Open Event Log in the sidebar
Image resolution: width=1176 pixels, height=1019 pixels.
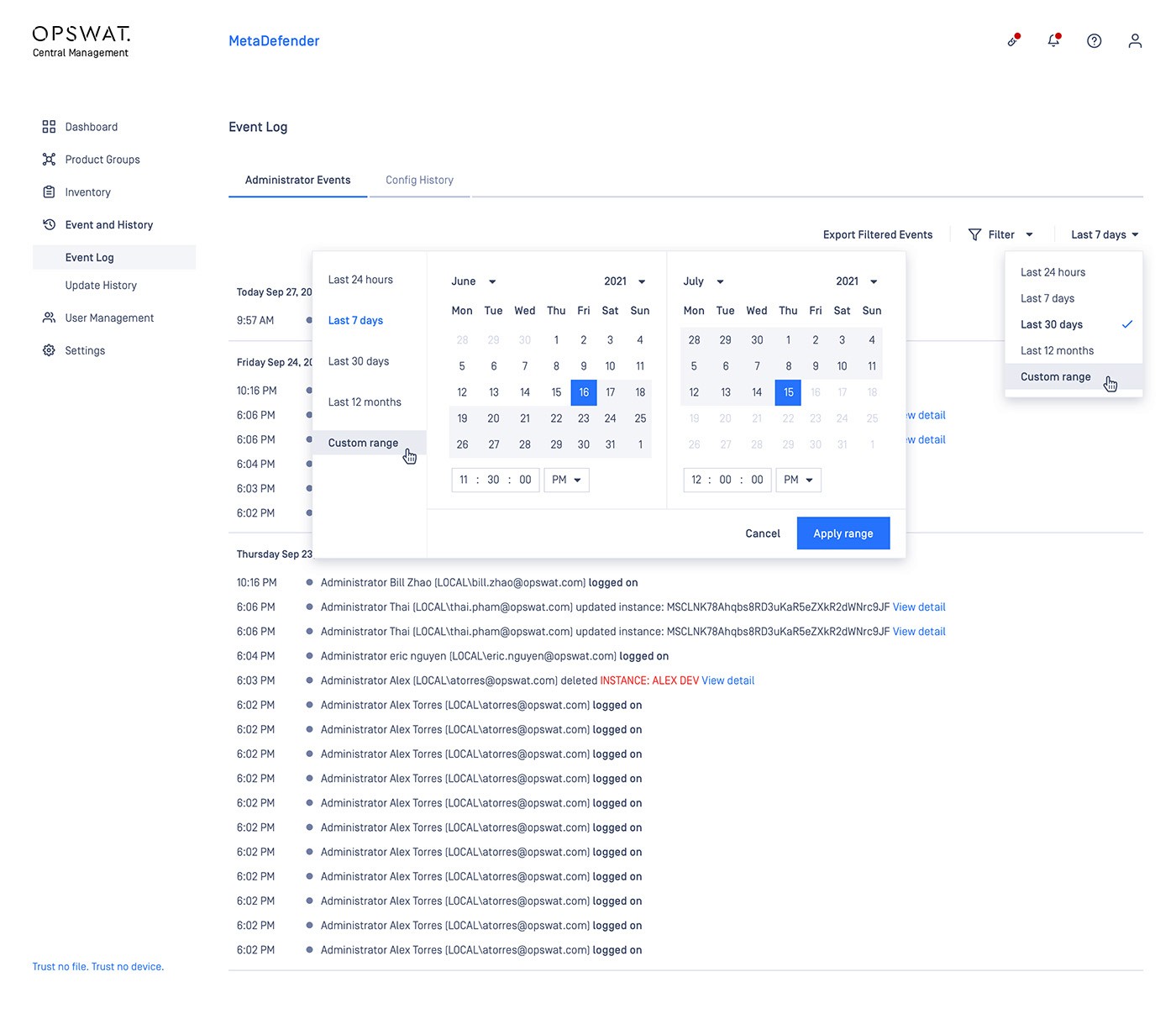[114, 257]
